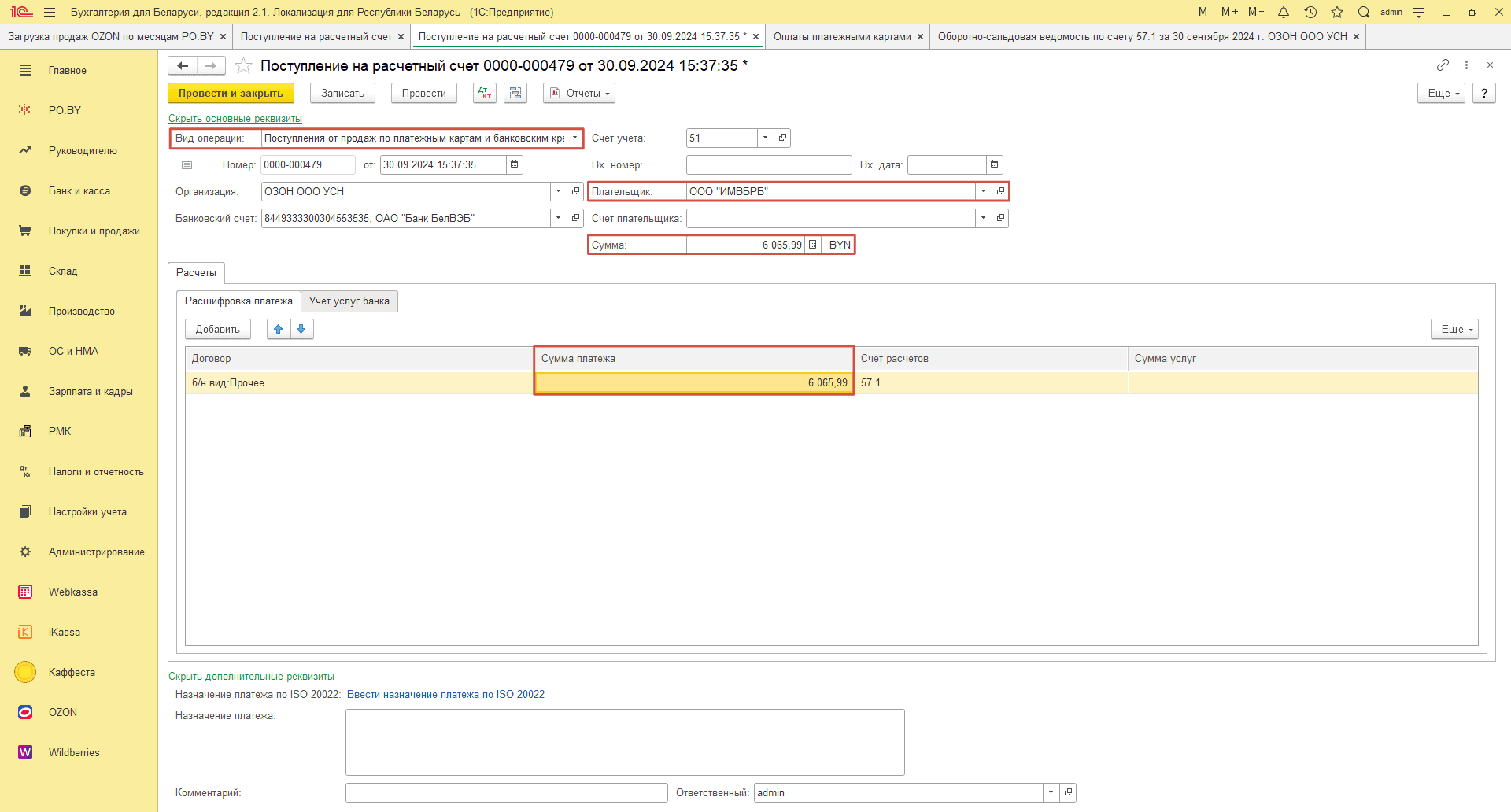Switch to Загрузка продаж OZON tab
Screen dimensions: 1511x812
coord(111,36)
